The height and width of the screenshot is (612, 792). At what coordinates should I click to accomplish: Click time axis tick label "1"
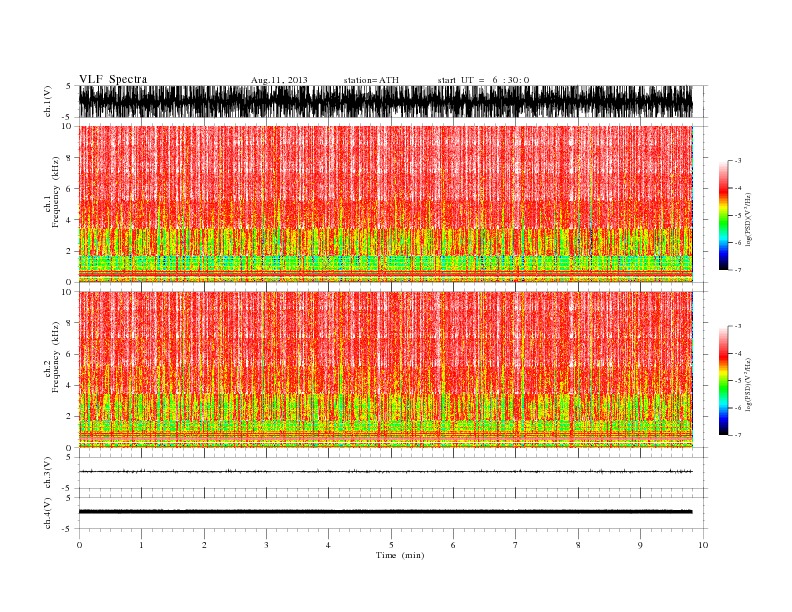coord(141,545)
